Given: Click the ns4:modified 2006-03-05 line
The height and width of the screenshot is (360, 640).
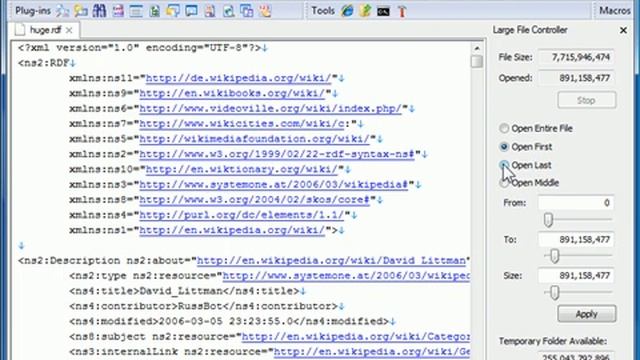Looking at the screenshot, I should 232,321.
